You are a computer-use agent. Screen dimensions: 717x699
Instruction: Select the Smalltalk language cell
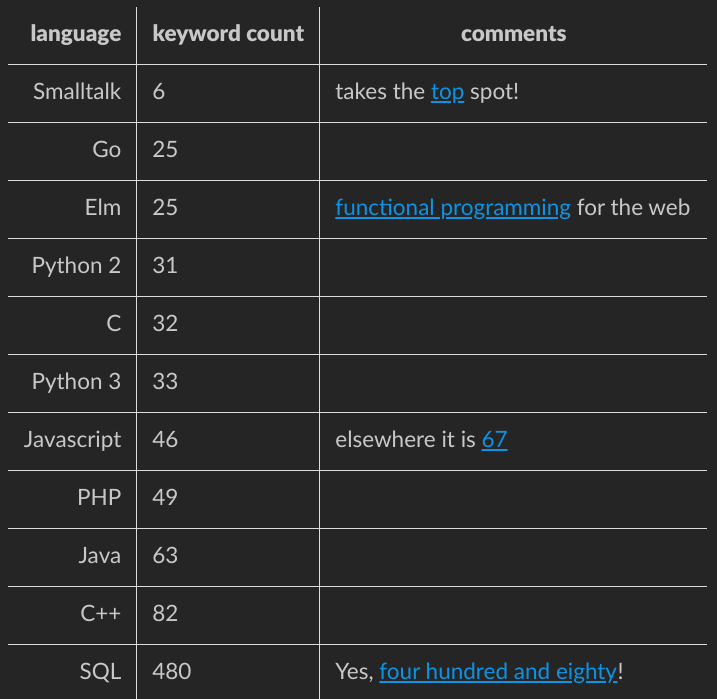click(77, 92)
